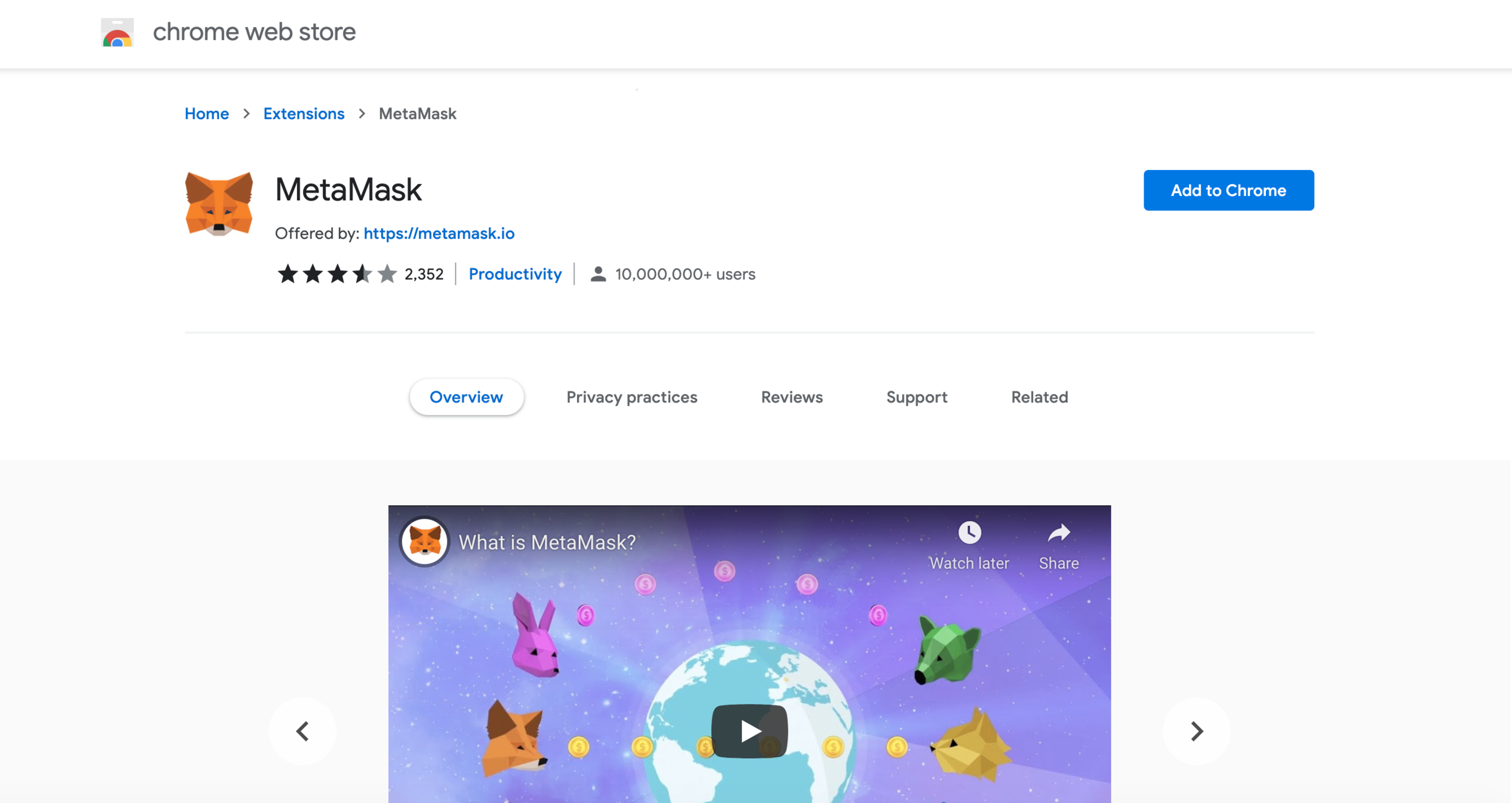1512x803 pixels.
Task: Open the https://metamask.io link
Action: tap(439, 234)
